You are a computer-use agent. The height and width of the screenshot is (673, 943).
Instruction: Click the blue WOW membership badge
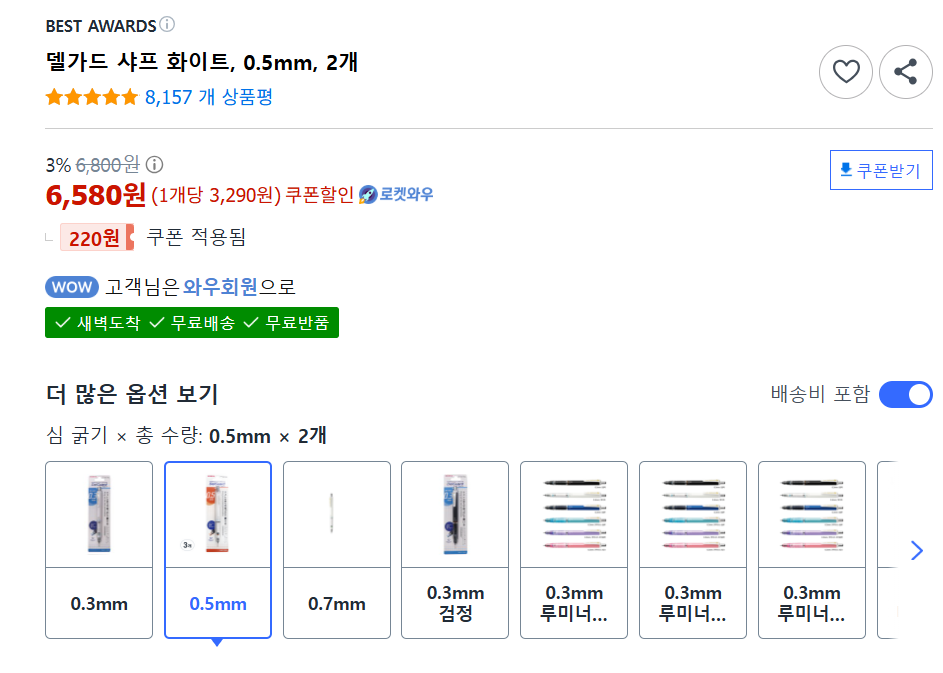tap(72, 287)
